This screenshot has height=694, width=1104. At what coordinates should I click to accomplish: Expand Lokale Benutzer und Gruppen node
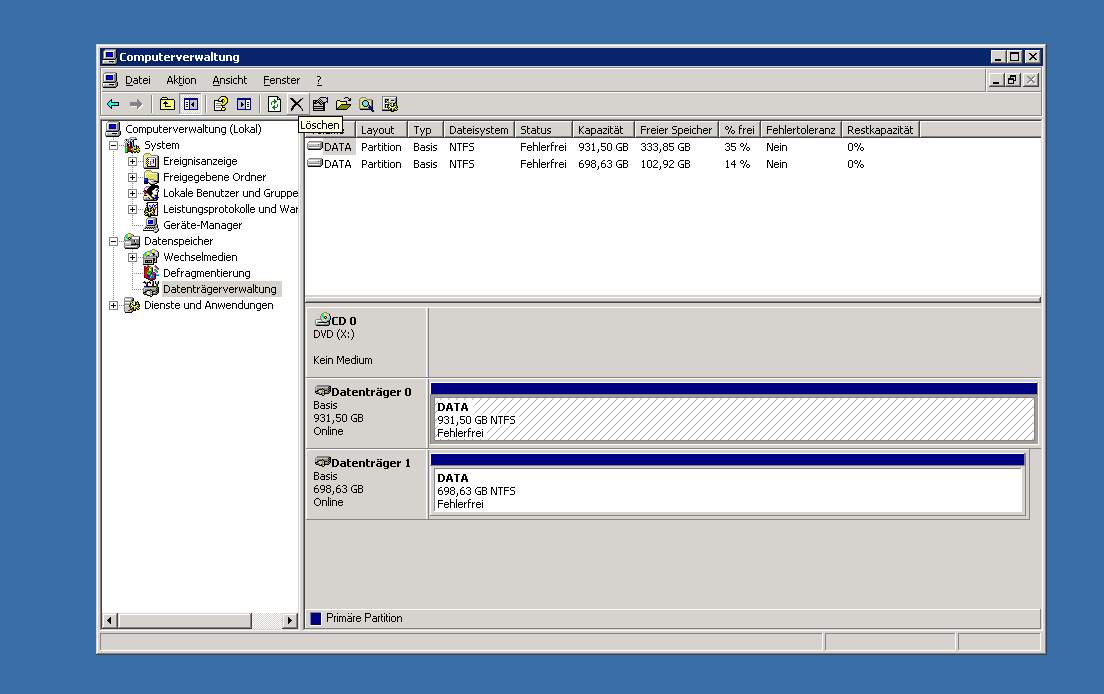coord(132,193)
